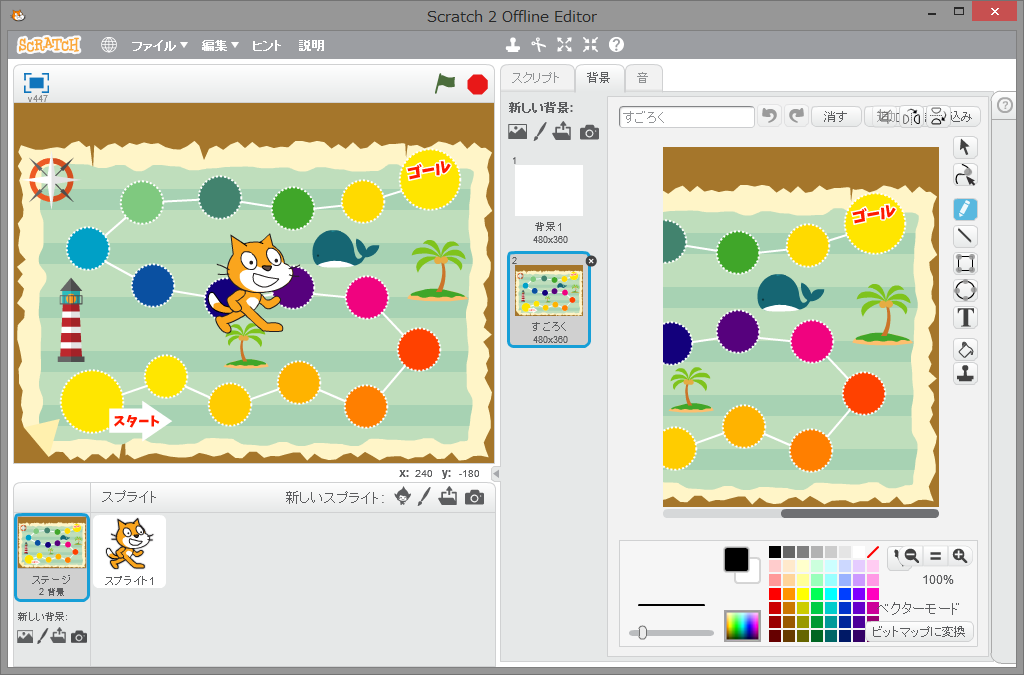The image size is (1024, 675).
Task: Select the すごろく backdrop thumbnail
Action: point(549,300)
